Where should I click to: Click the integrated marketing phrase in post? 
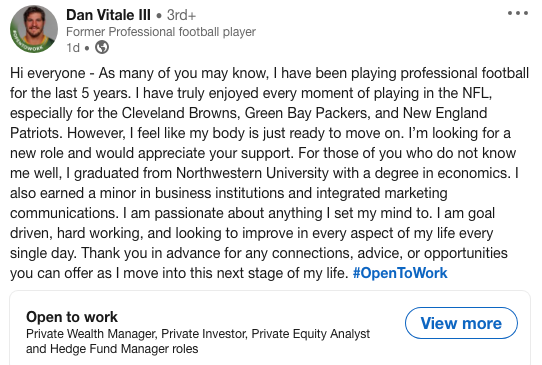[382, 193]
